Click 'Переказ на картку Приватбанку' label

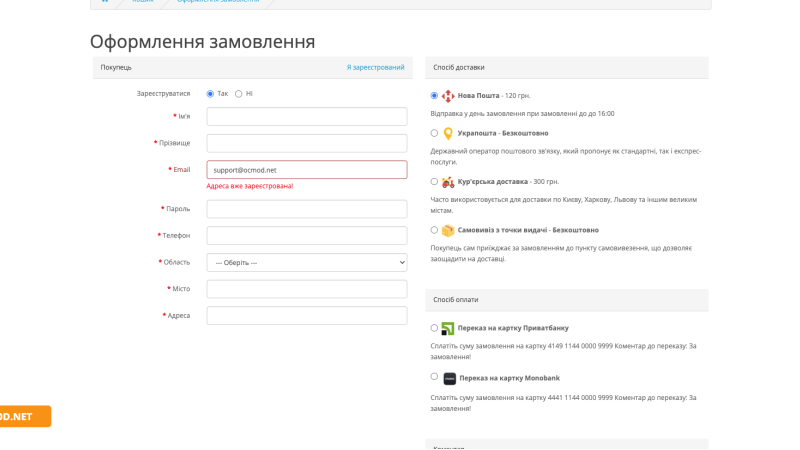[513, 328]
